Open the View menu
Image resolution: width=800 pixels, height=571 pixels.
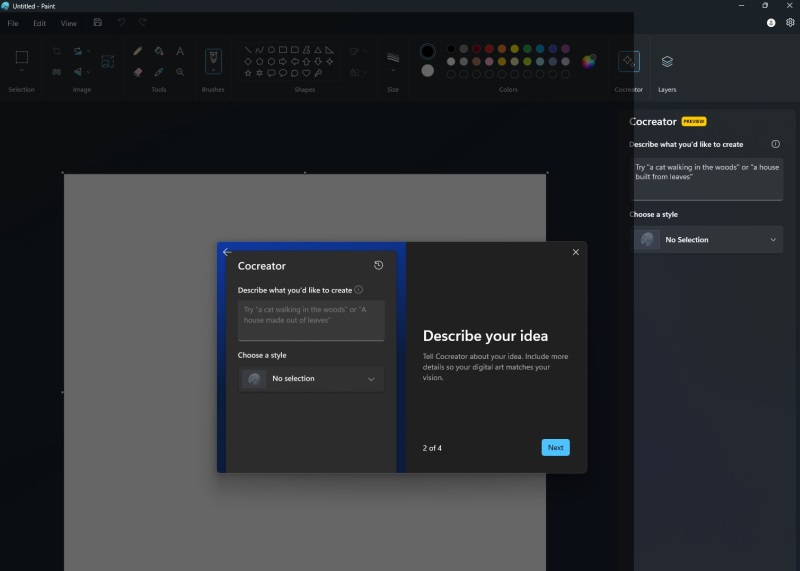[68, 23]
